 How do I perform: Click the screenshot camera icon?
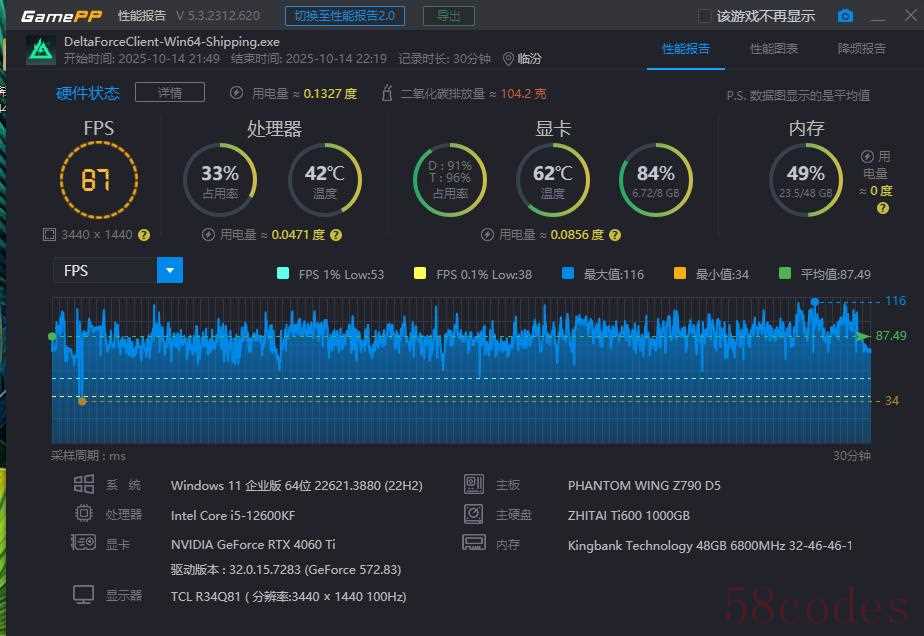(845, 16)
